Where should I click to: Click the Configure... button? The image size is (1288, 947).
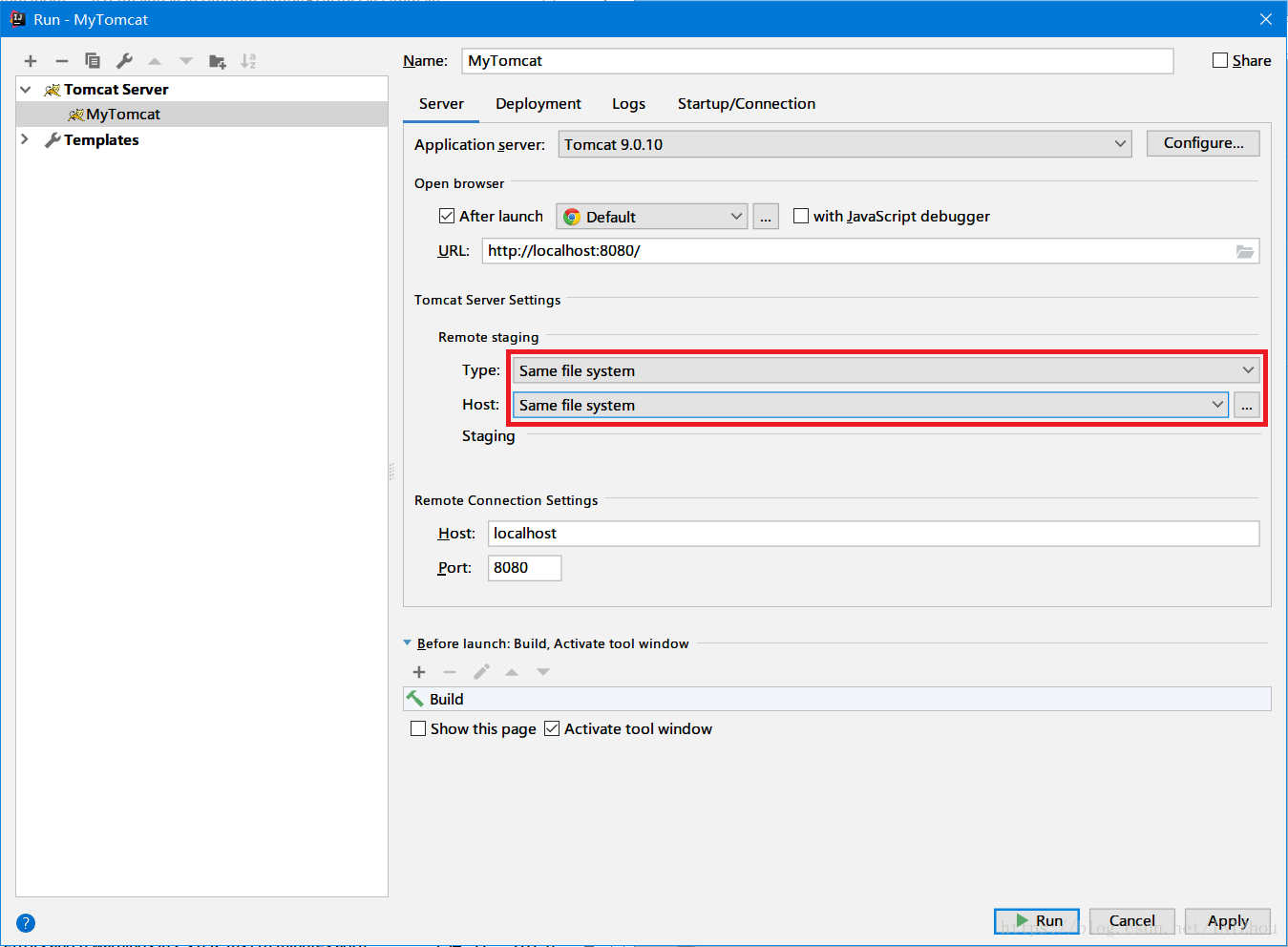[x=1203, y=143]
